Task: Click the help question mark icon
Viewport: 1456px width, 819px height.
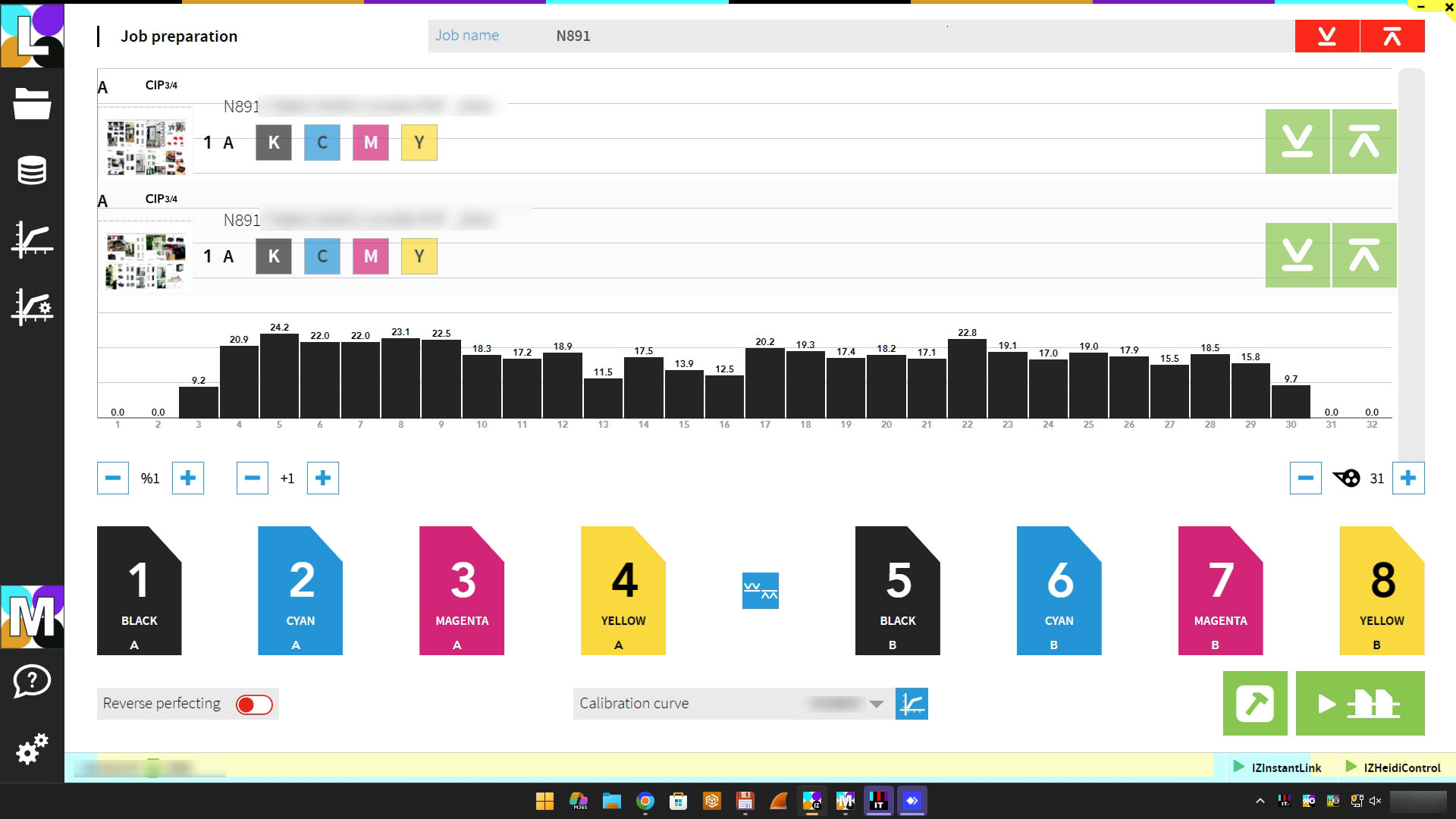Action: (x=32, y=681)
